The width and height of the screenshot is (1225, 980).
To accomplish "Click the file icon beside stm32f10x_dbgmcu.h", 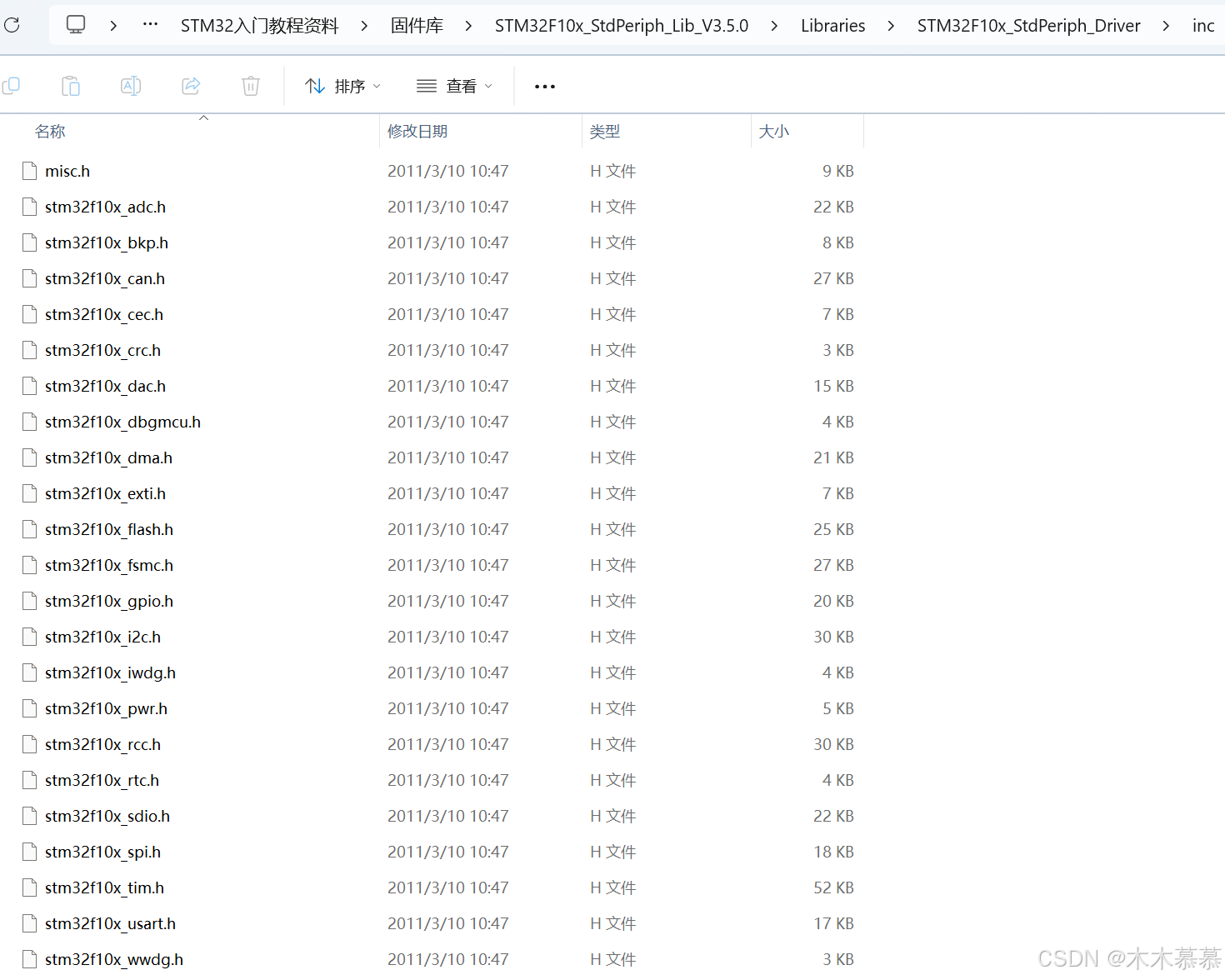I will [30, 422].
